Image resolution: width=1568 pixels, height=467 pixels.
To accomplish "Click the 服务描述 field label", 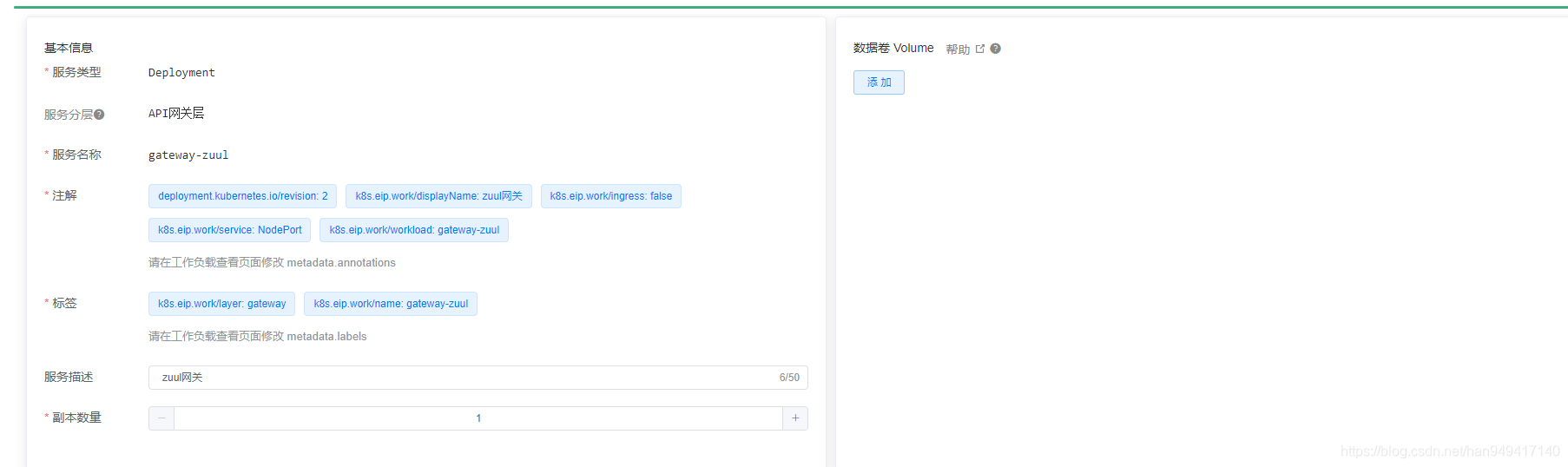I will 69,377.
